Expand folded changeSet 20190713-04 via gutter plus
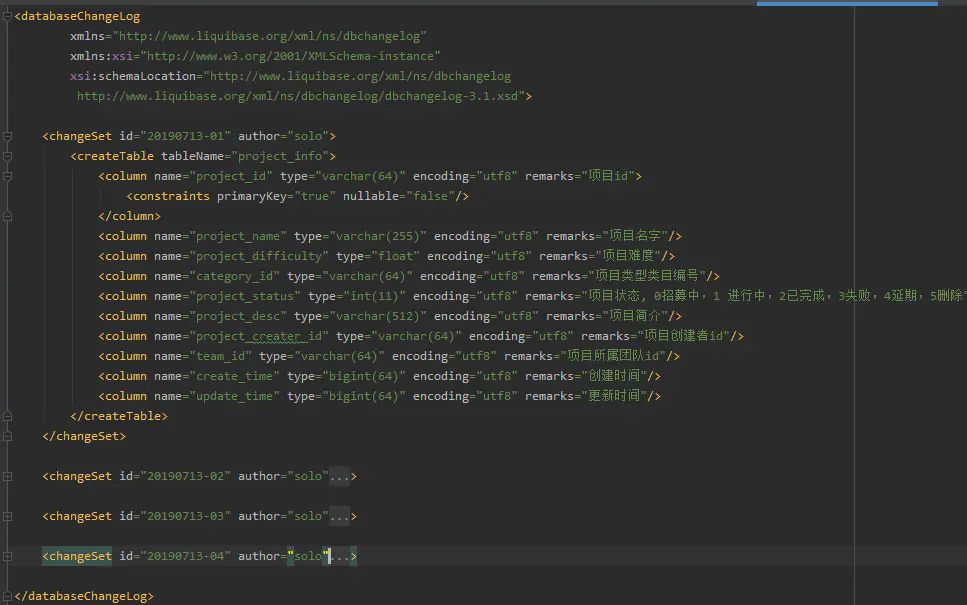Screen dimensions: 967x605 7,556
